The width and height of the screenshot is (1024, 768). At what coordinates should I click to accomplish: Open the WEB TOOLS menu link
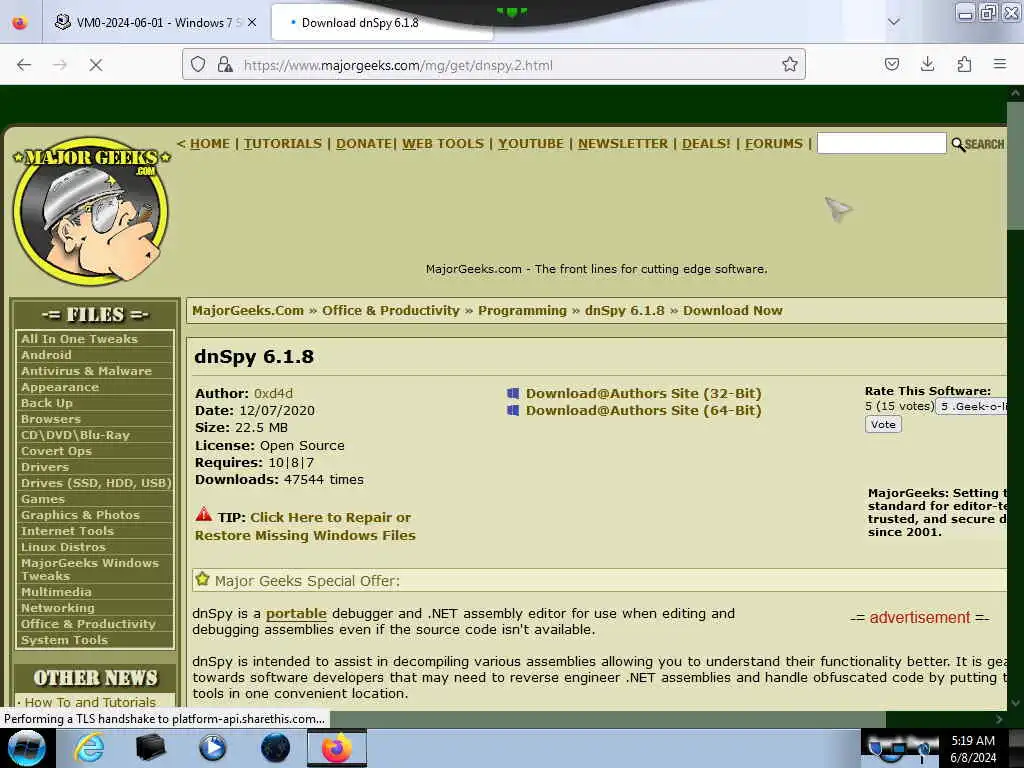tap(443, 144)
